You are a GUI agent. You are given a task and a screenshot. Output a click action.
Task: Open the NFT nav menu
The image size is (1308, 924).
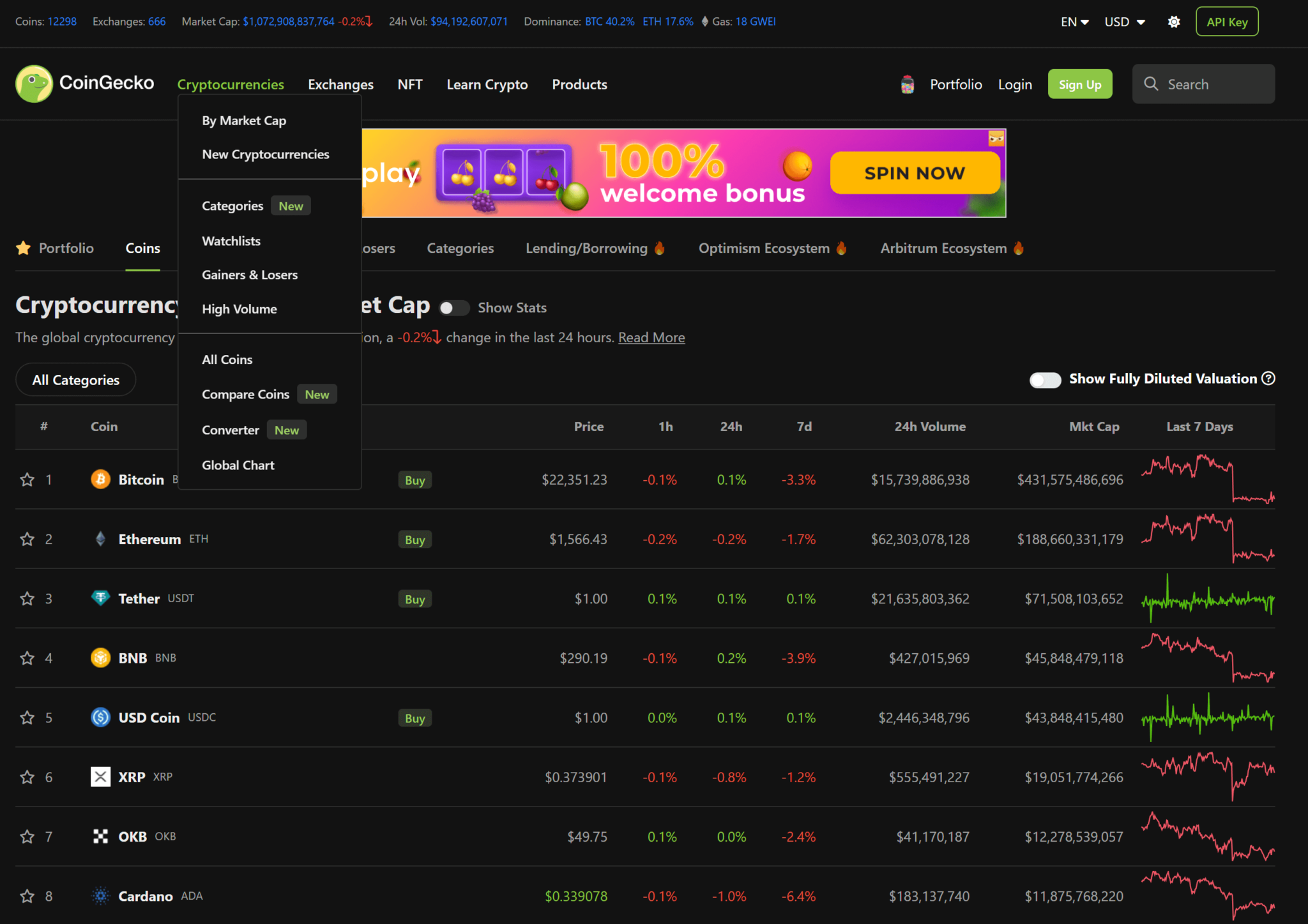point(410,84)
